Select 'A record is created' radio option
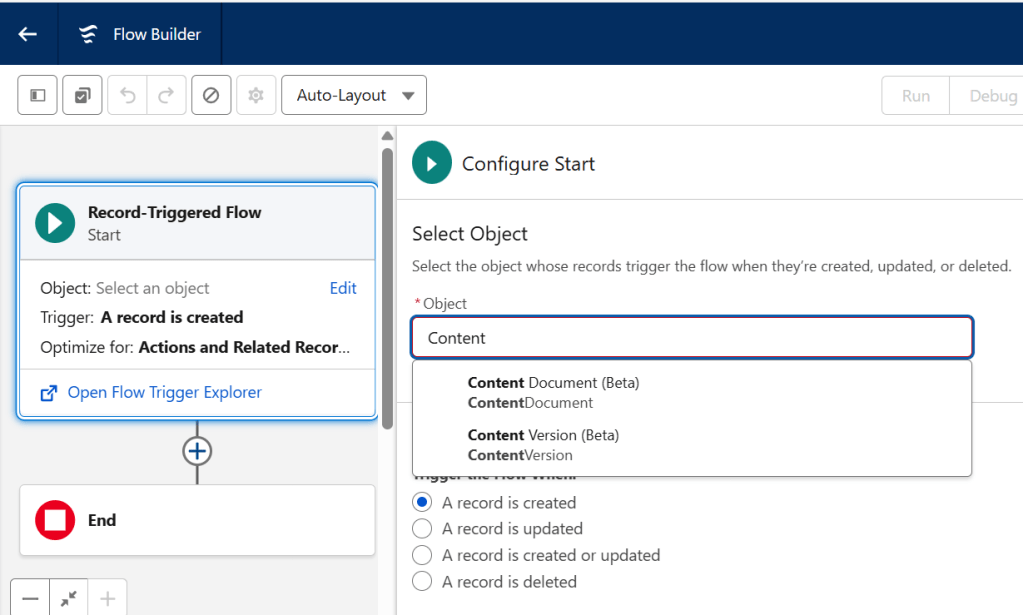This screenshot has height=615, width=1023. [423, 503]
